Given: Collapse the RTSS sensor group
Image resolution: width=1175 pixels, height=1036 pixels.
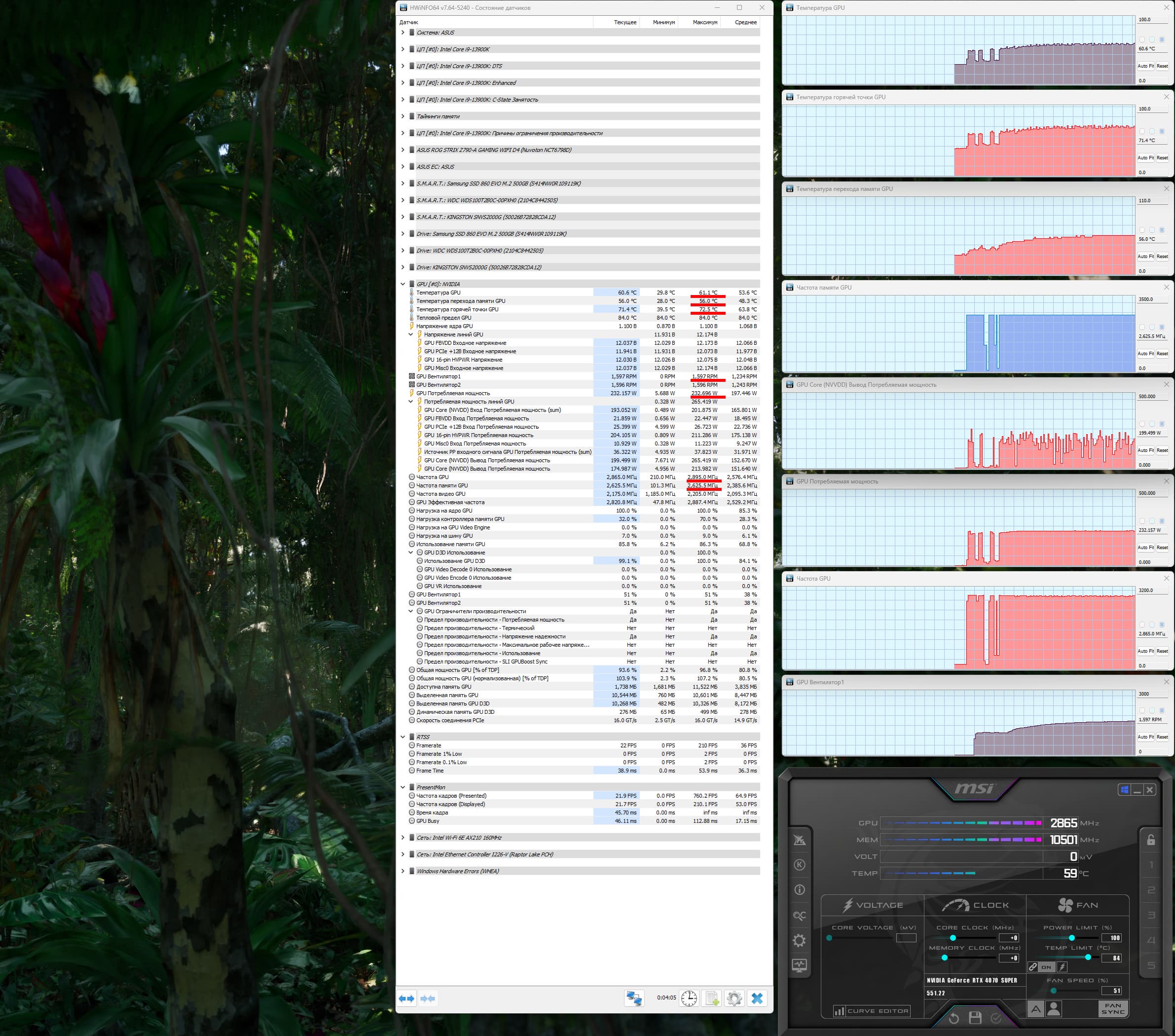Looking at the screenshot, I should 403,737.
